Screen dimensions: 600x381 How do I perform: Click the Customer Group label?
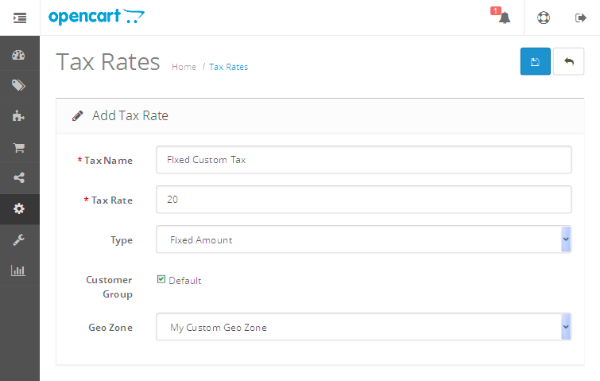tap(109, 287)
